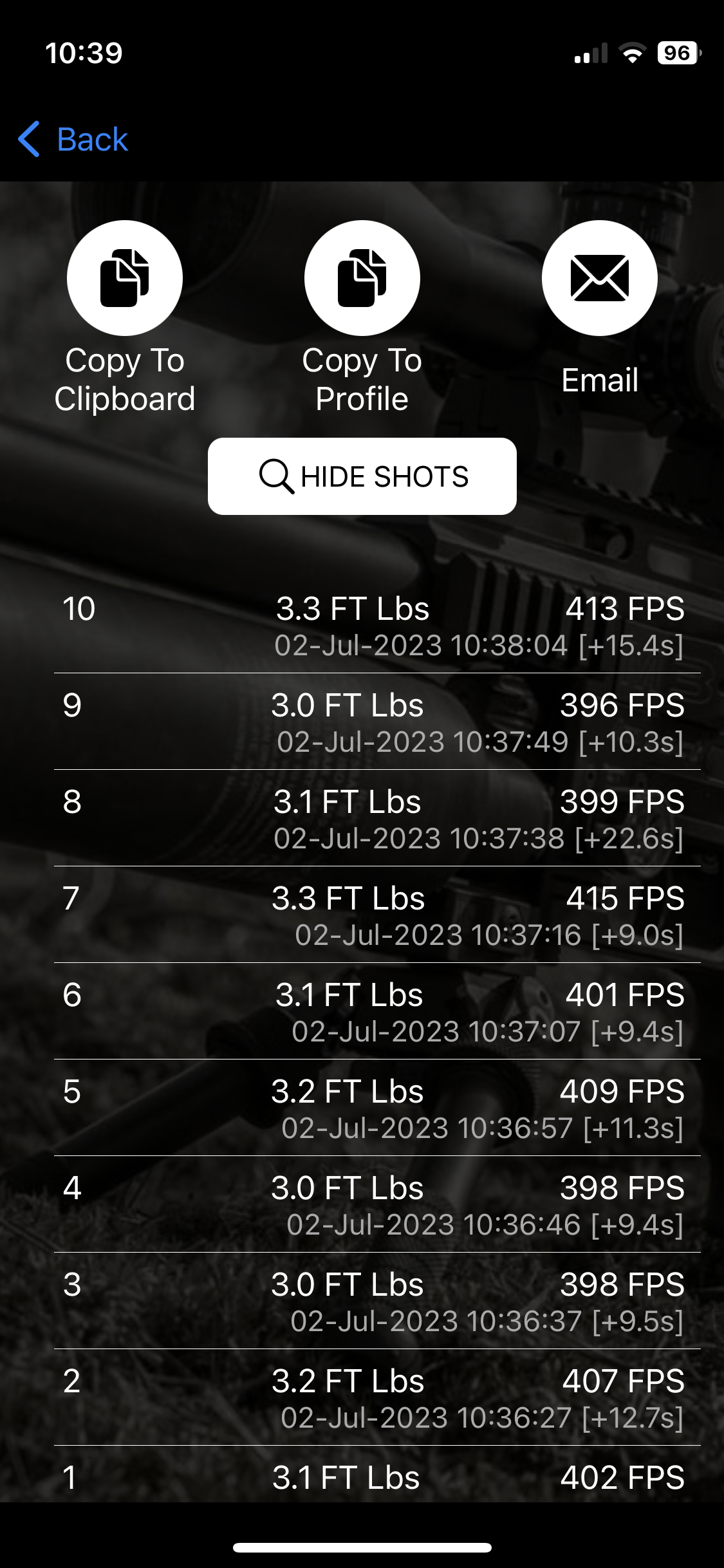Select shot 9 reading 396 FPS

click(x=377, y=722)
